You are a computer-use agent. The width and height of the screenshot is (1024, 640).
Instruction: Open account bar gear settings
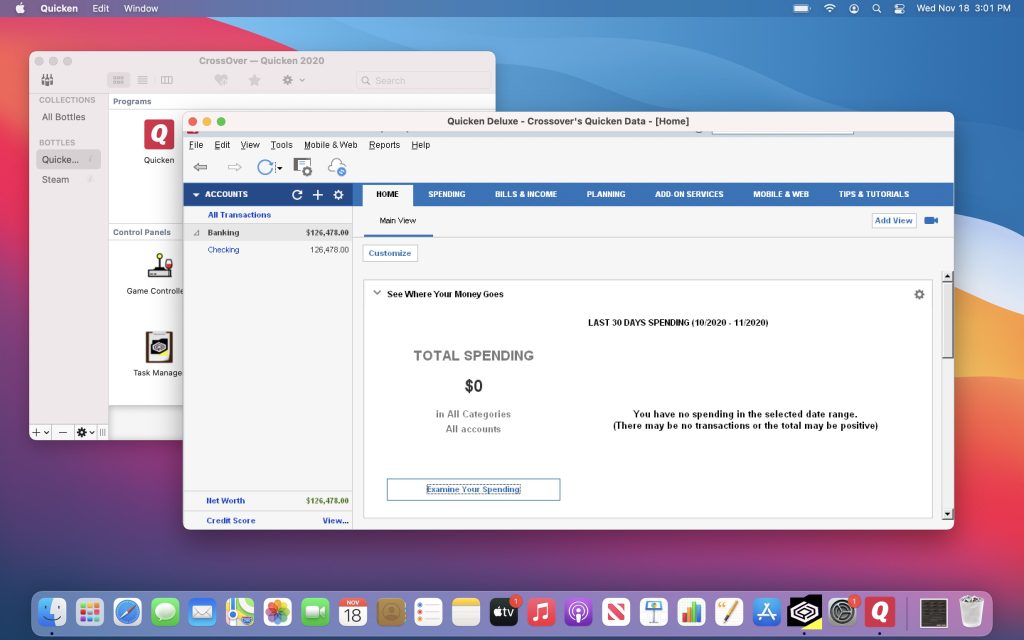click(338, 195)
